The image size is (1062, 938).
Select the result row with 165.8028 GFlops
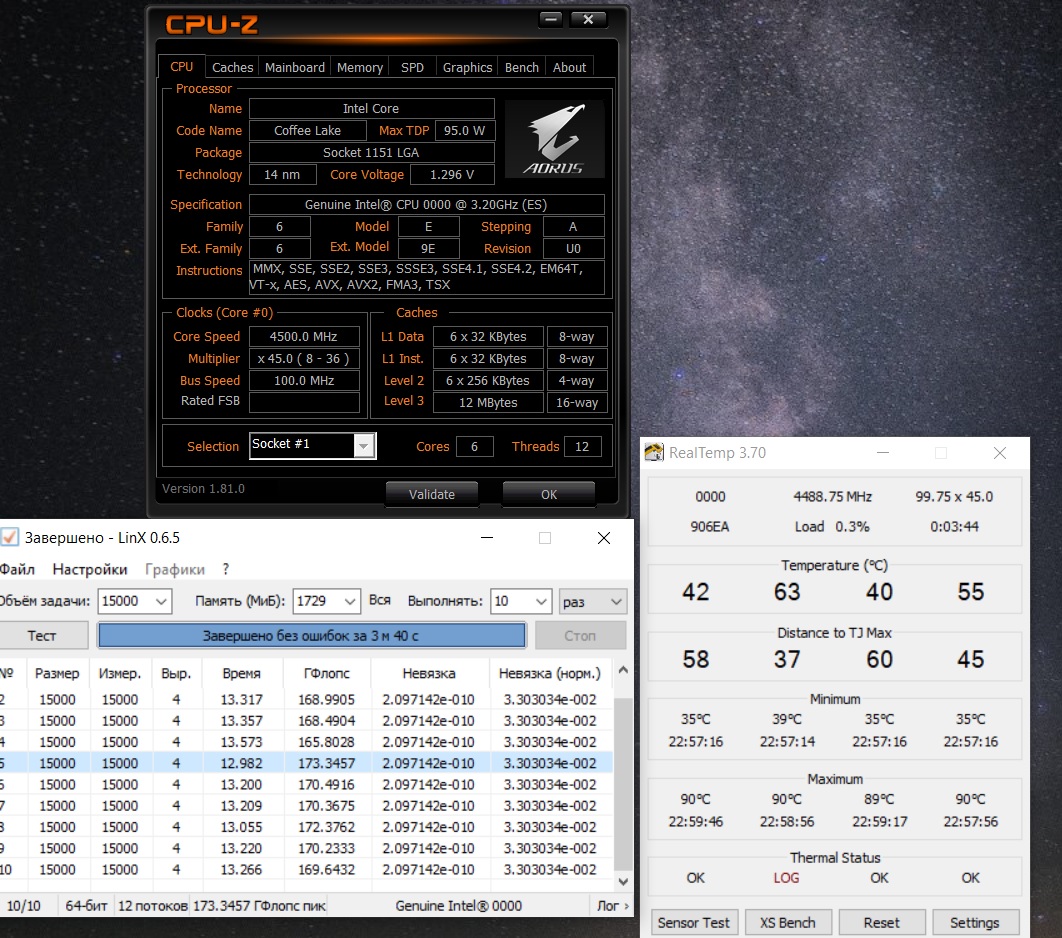click(x=306, y=742)
